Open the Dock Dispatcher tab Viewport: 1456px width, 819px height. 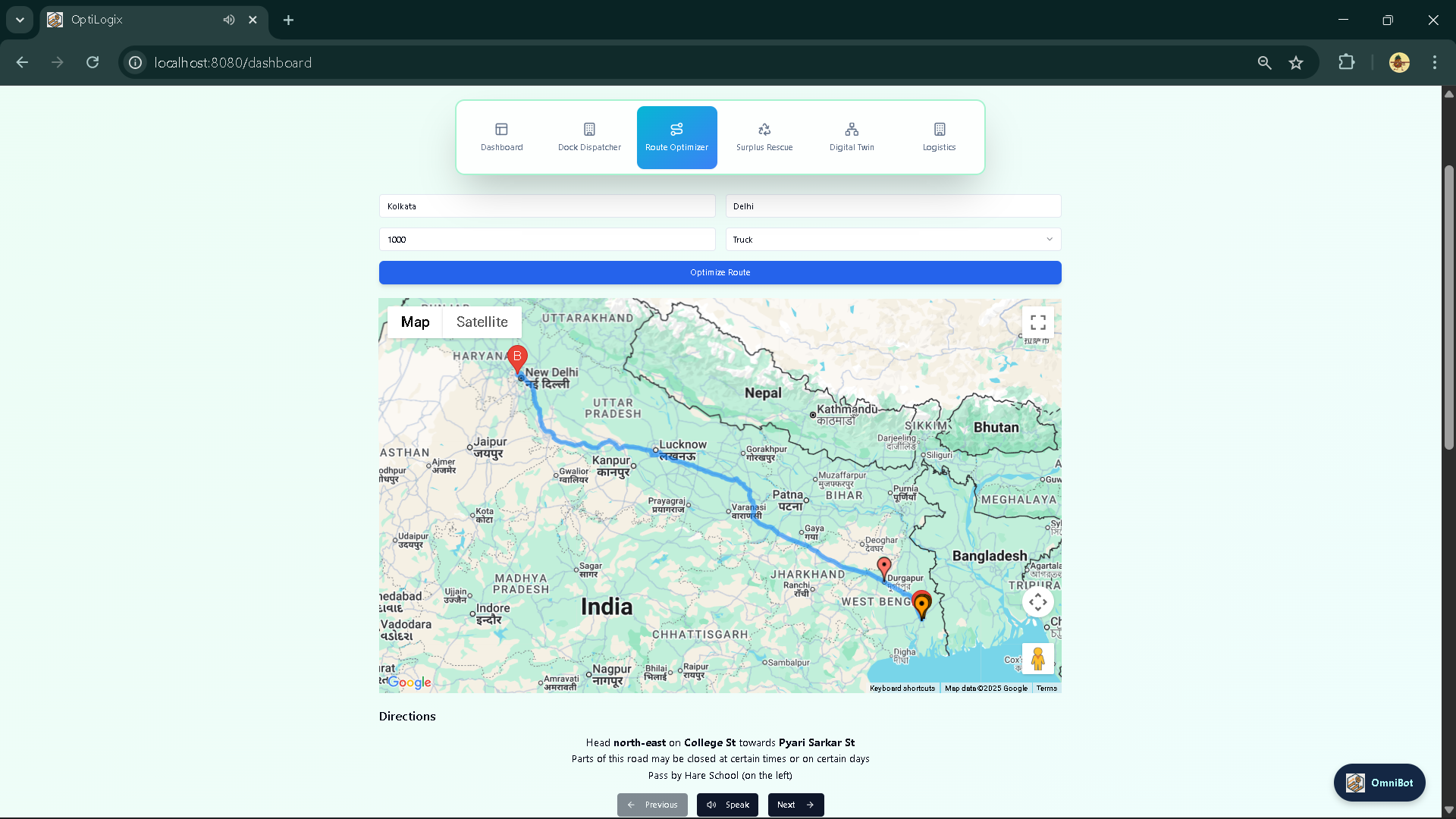point(589,137)
